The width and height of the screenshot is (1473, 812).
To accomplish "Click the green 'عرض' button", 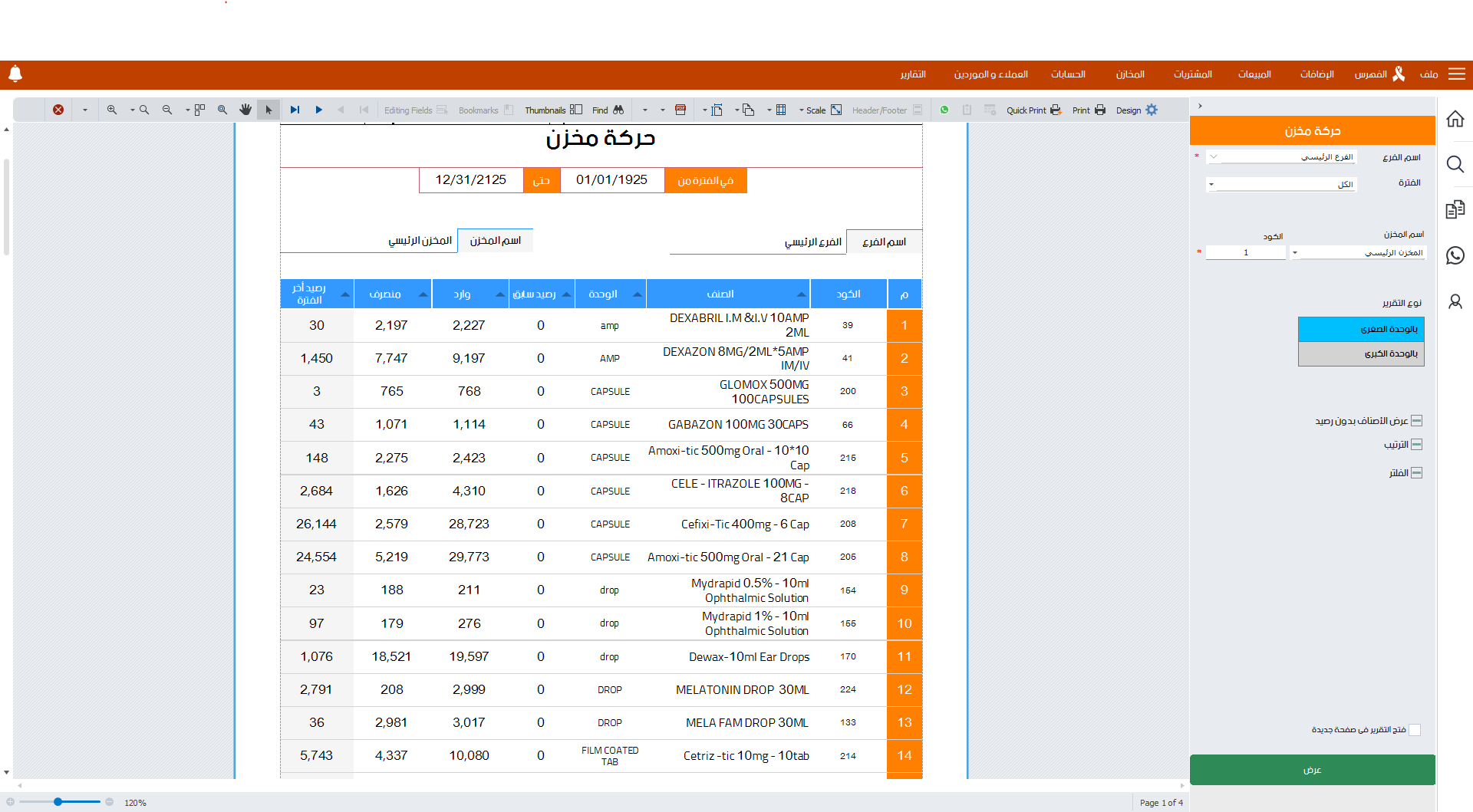I will (x=1312, y=769).
